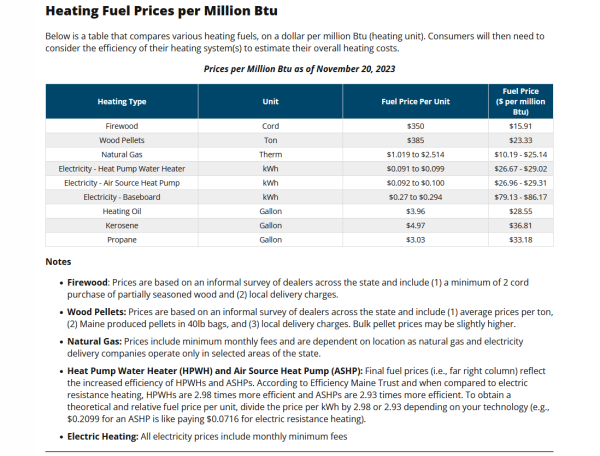The image size is (600, 456).
Task: Click the "Therm" unit cell
Action: click(x=270, y=155)
